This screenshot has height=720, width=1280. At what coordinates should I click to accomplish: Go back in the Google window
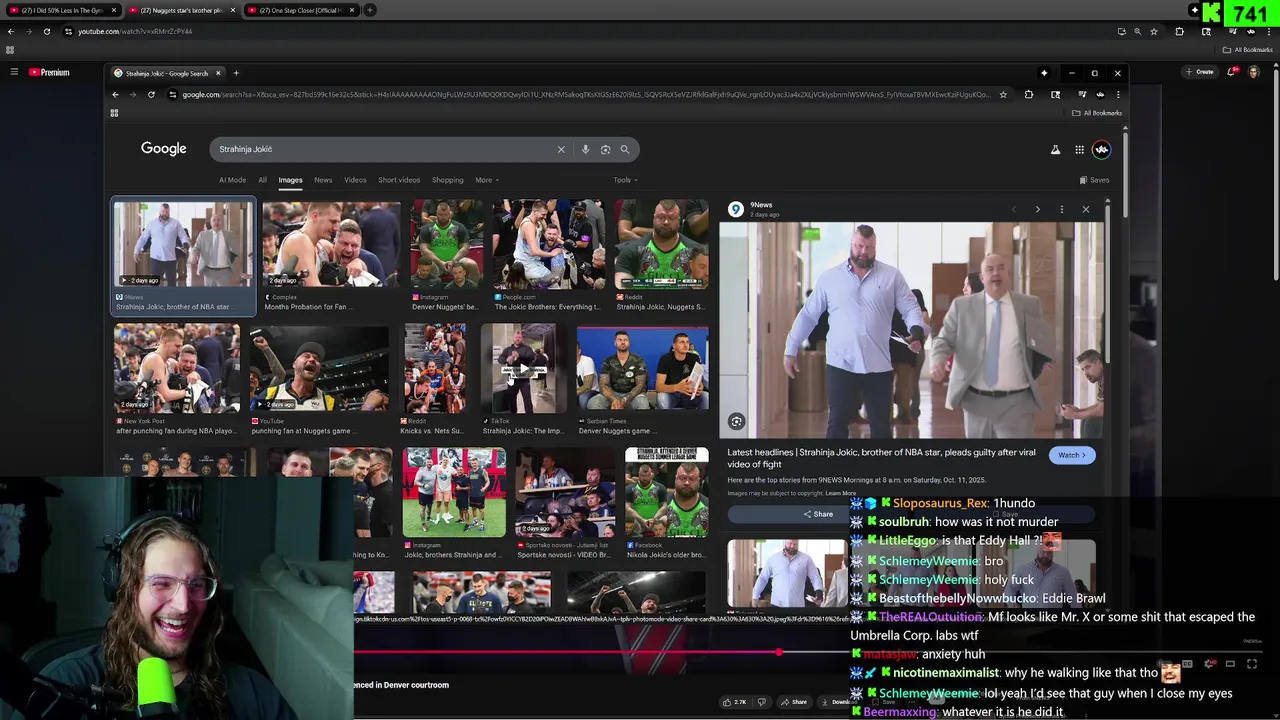pyautogui.click(x=115, y=94)
